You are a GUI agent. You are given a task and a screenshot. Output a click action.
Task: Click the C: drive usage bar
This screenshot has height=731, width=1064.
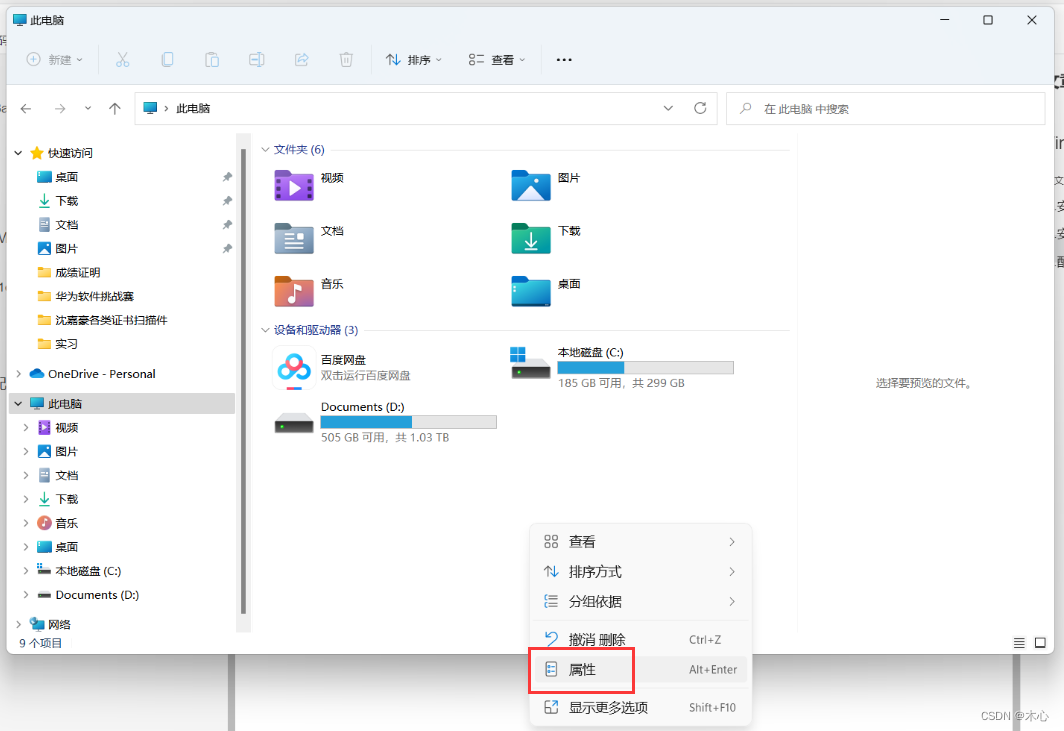645,367
